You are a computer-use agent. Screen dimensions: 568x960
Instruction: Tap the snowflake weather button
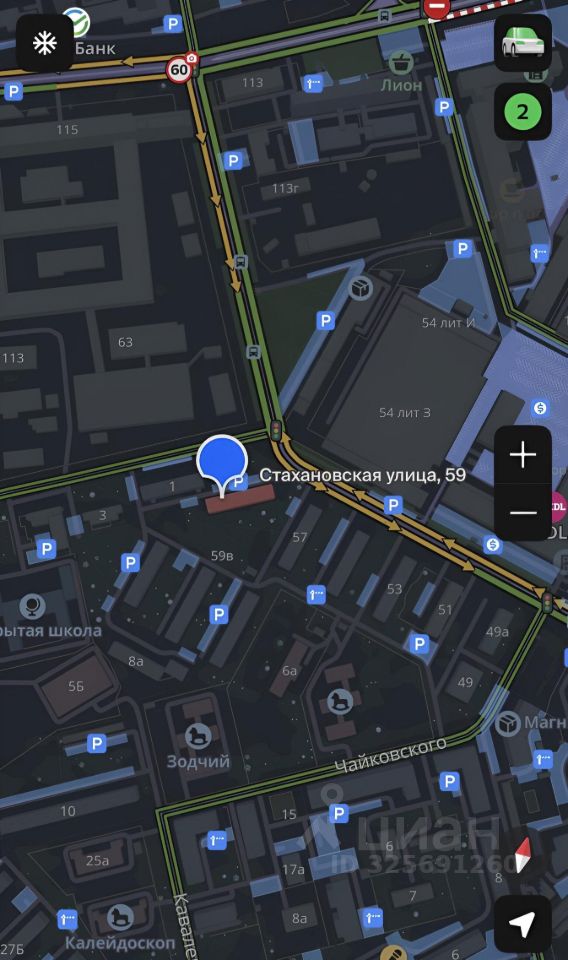tap(45, 43)
